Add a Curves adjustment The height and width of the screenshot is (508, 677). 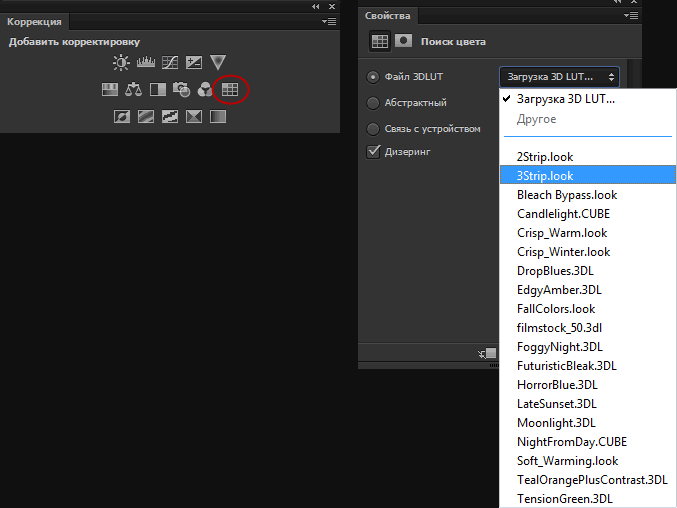170,63
